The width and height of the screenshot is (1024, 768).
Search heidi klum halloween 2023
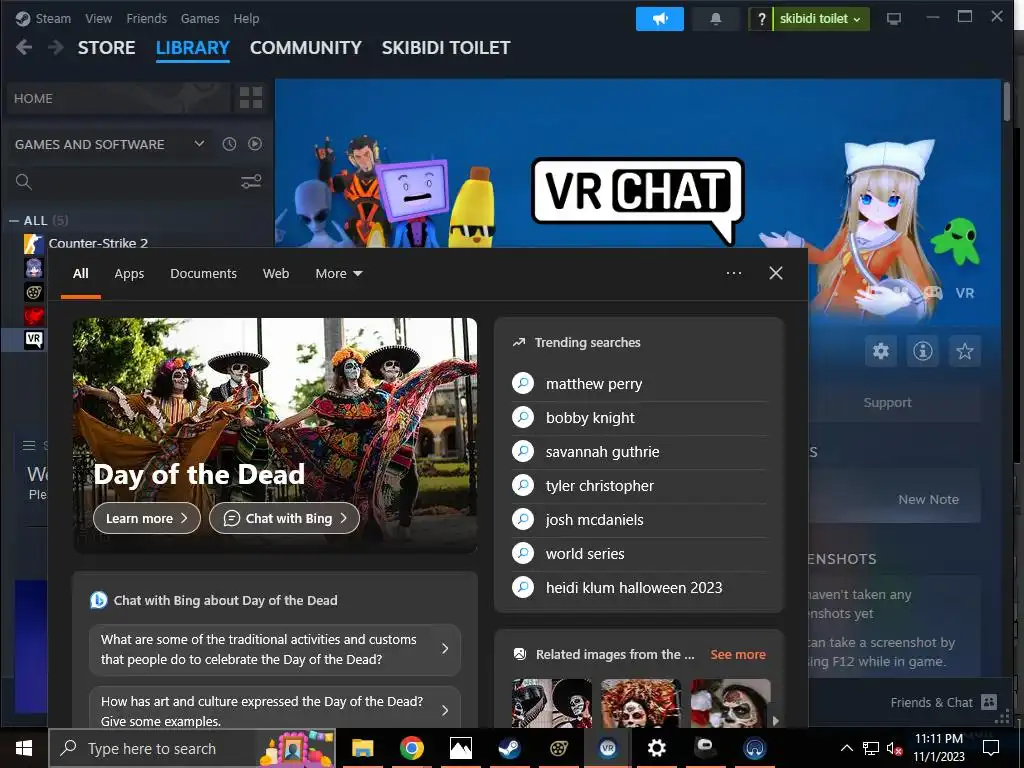[639, 588]
